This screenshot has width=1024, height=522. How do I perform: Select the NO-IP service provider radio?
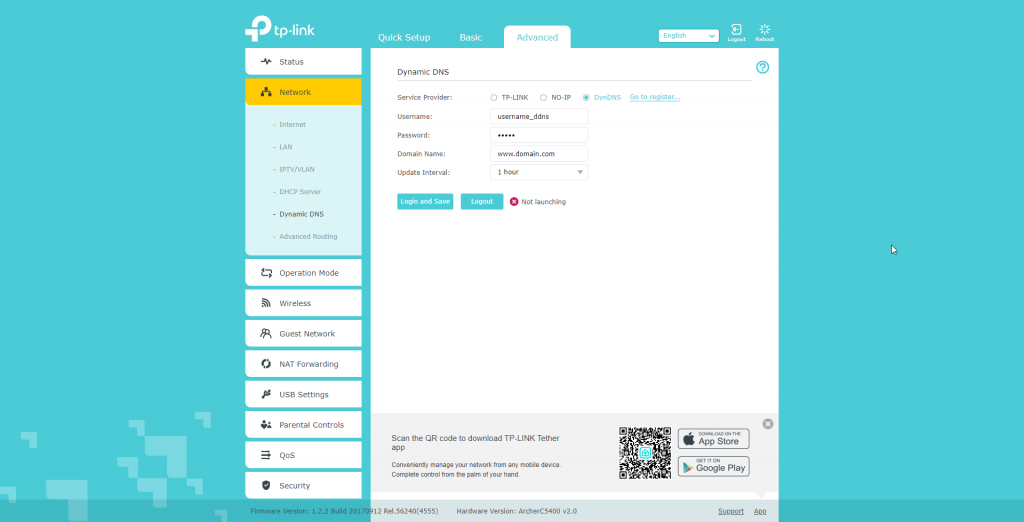click(543, 98)
